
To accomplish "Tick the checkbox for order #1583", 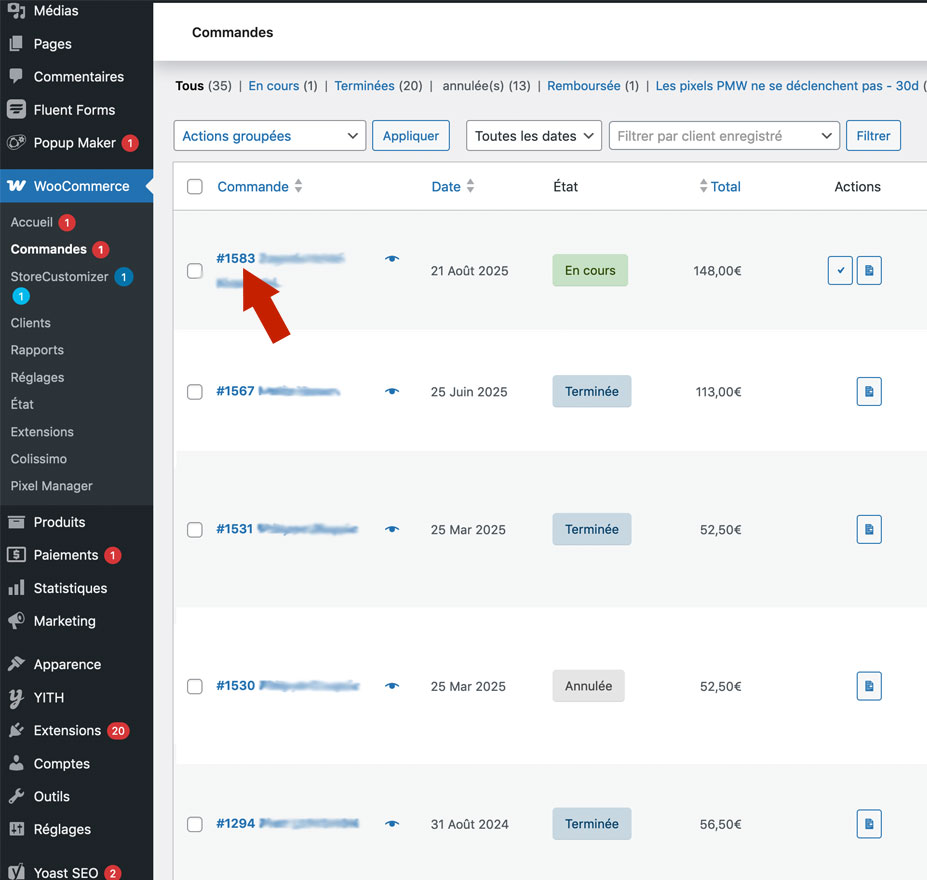I will [195, 271].
